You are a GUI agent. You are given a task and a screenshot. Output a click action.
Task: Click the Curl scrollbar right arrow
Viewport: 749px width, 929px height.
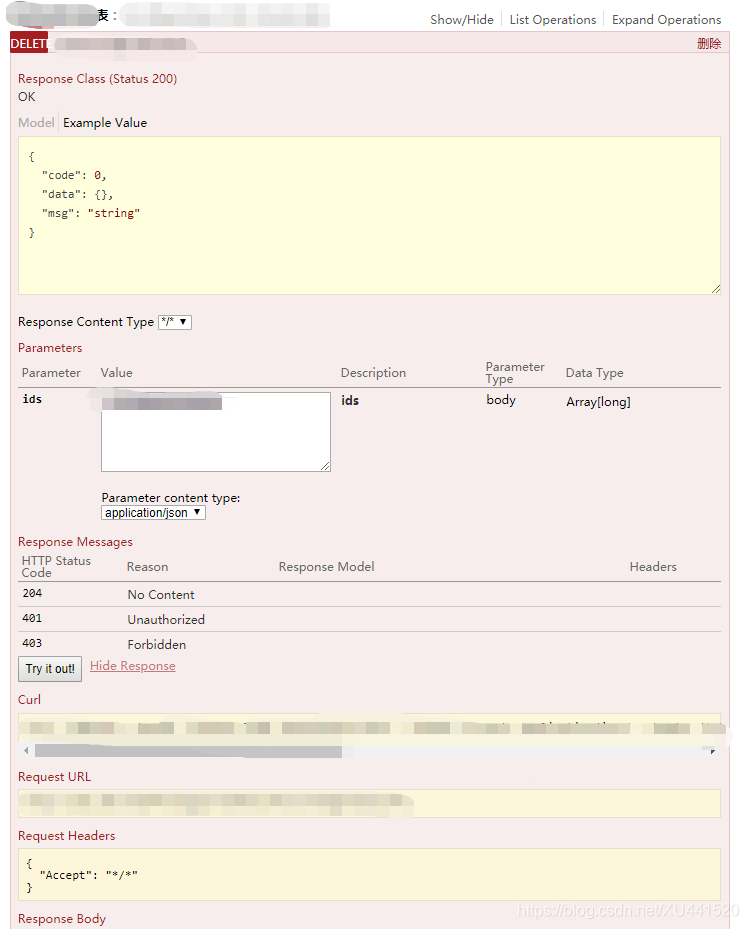[713, 751]
